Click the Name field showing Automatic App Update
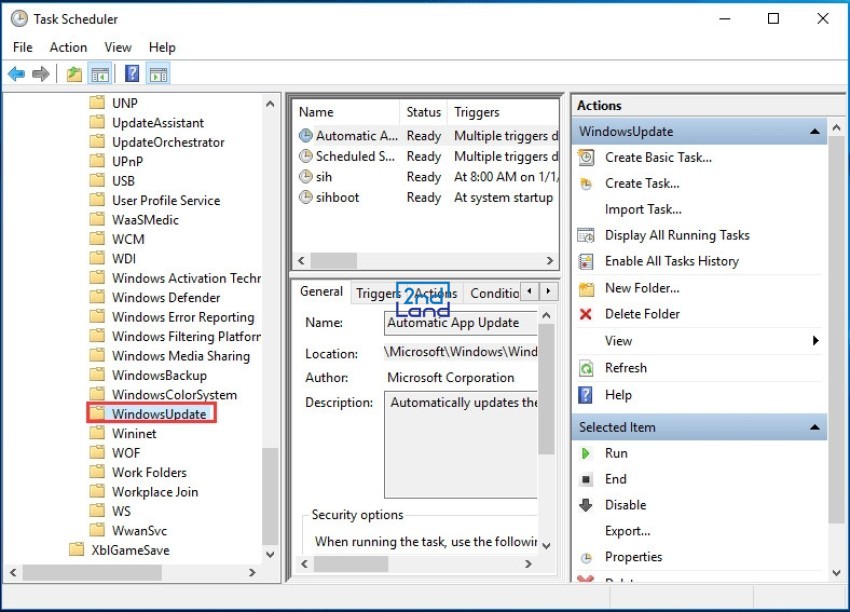 [461, 323]
